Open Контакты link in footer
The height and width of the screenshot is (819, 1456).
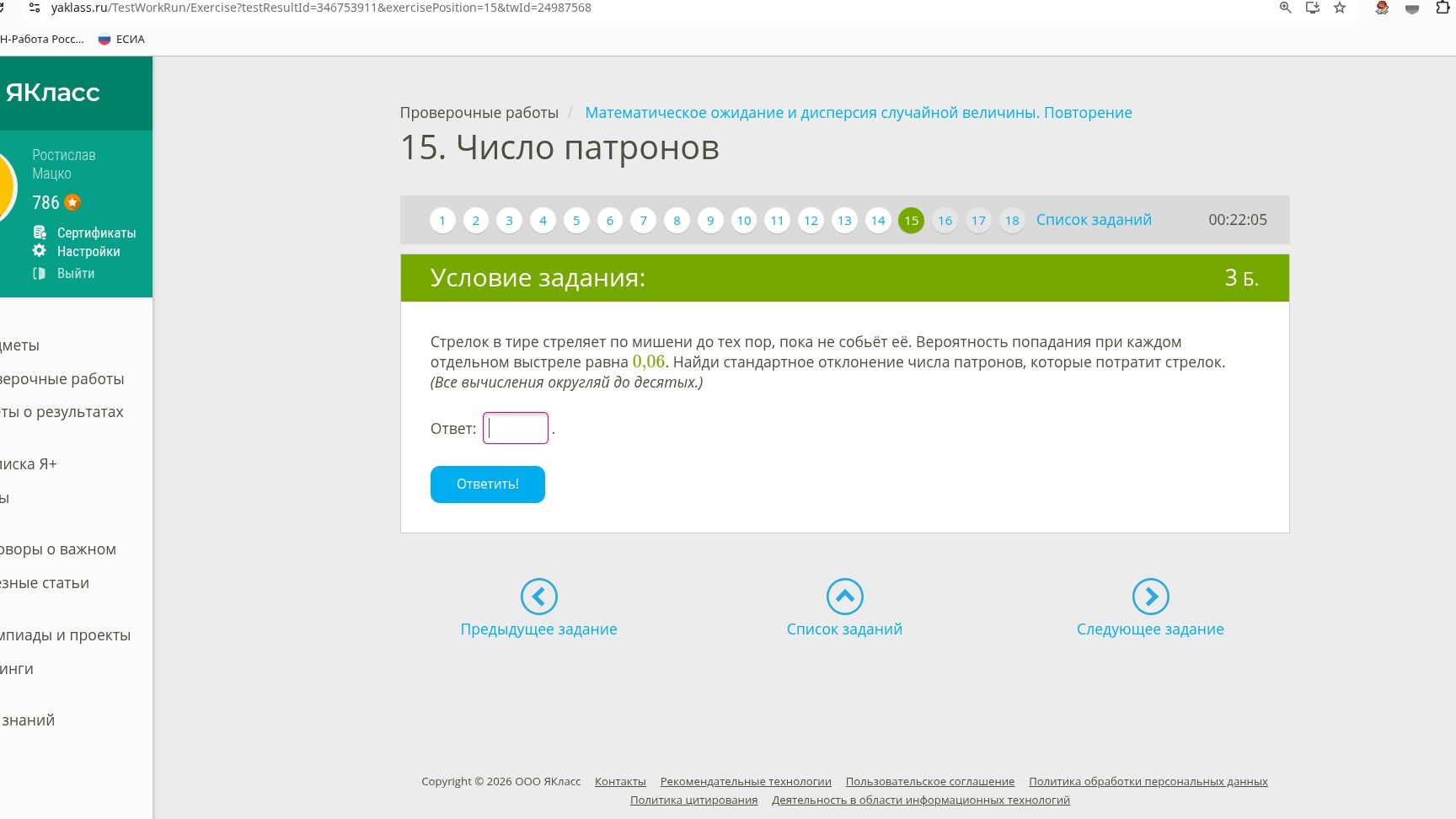[x=620, y=781]
